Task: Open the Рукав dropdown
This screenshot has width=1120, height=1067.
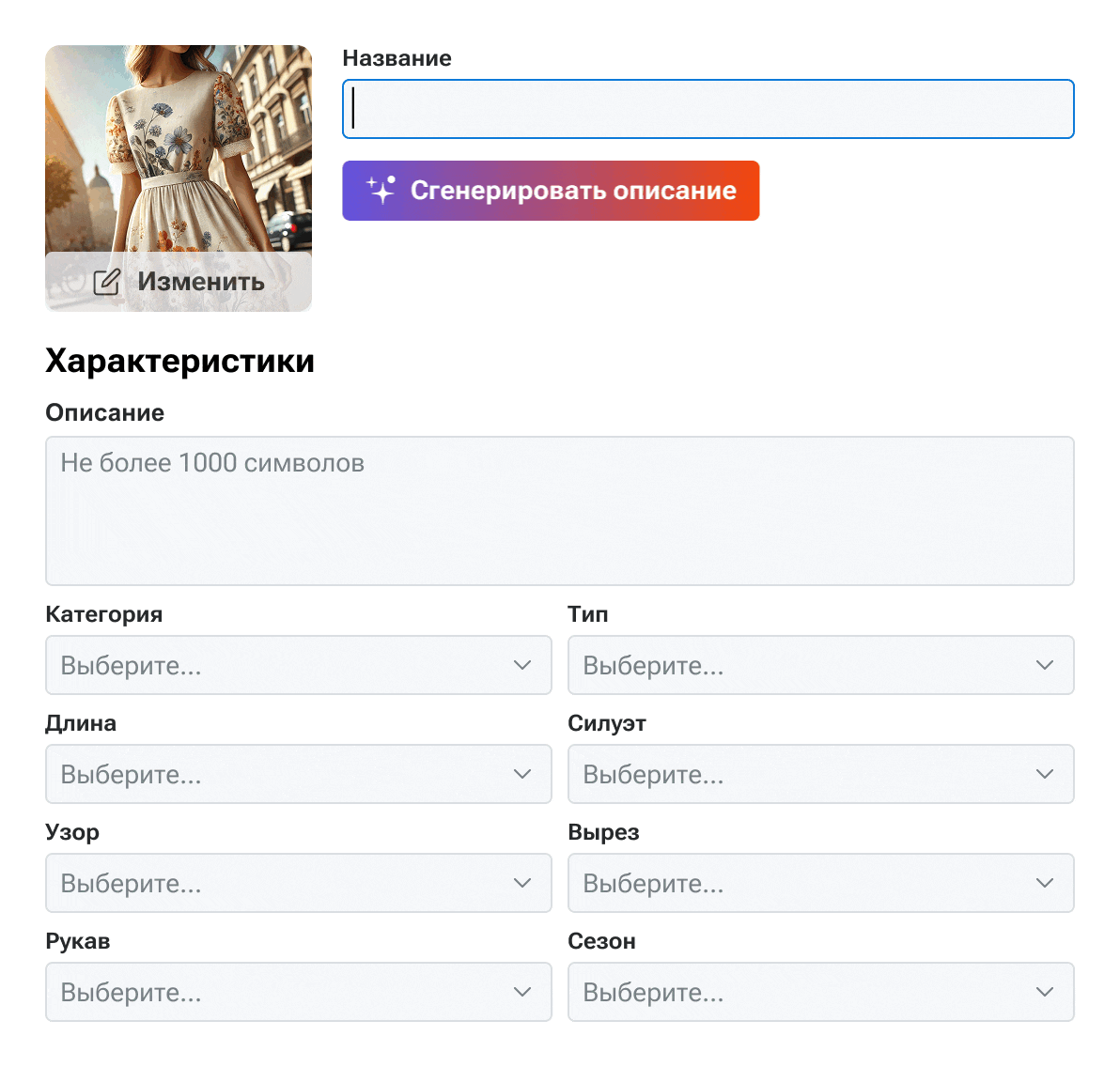Action: [x=297, y=992]
